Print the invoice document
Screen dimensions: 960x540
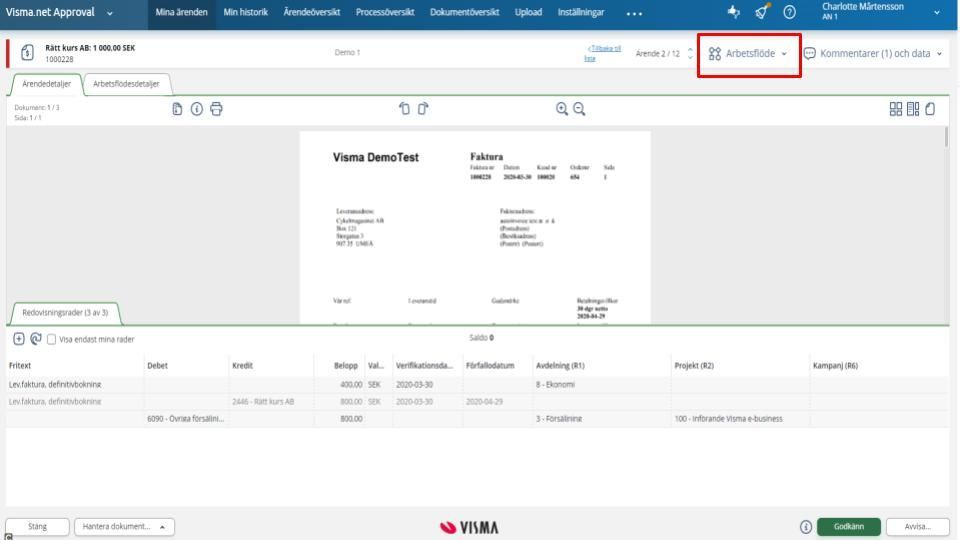[x=216, y=109]
